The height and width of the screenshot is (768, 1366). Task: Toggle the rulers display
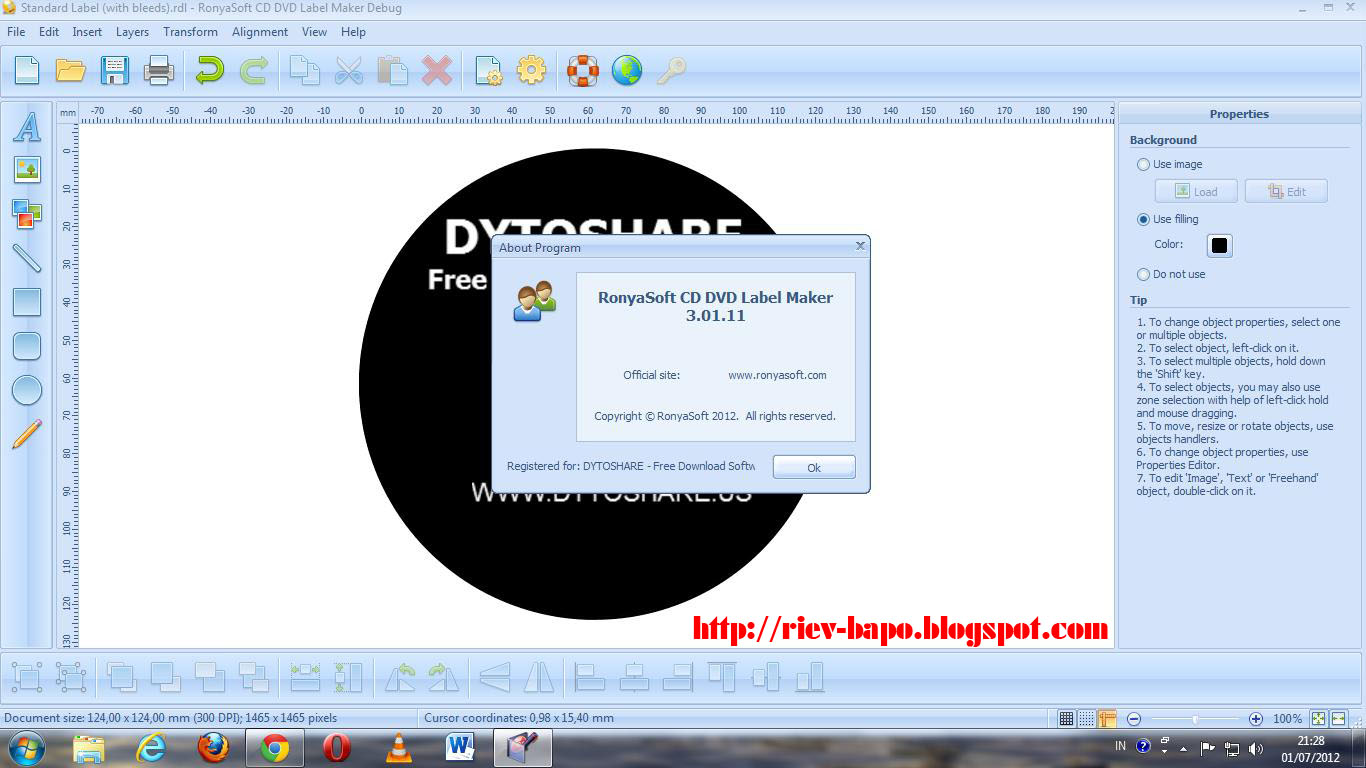point(1107,718)
